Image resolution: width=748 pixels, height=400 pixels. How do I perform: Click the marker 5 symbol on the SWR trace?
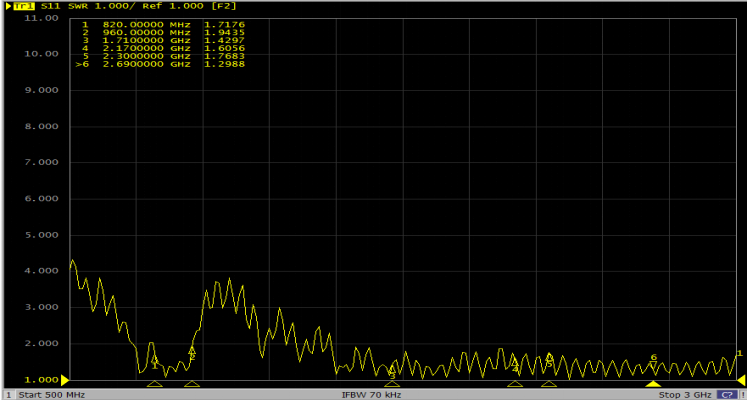[x=549, y=360]
